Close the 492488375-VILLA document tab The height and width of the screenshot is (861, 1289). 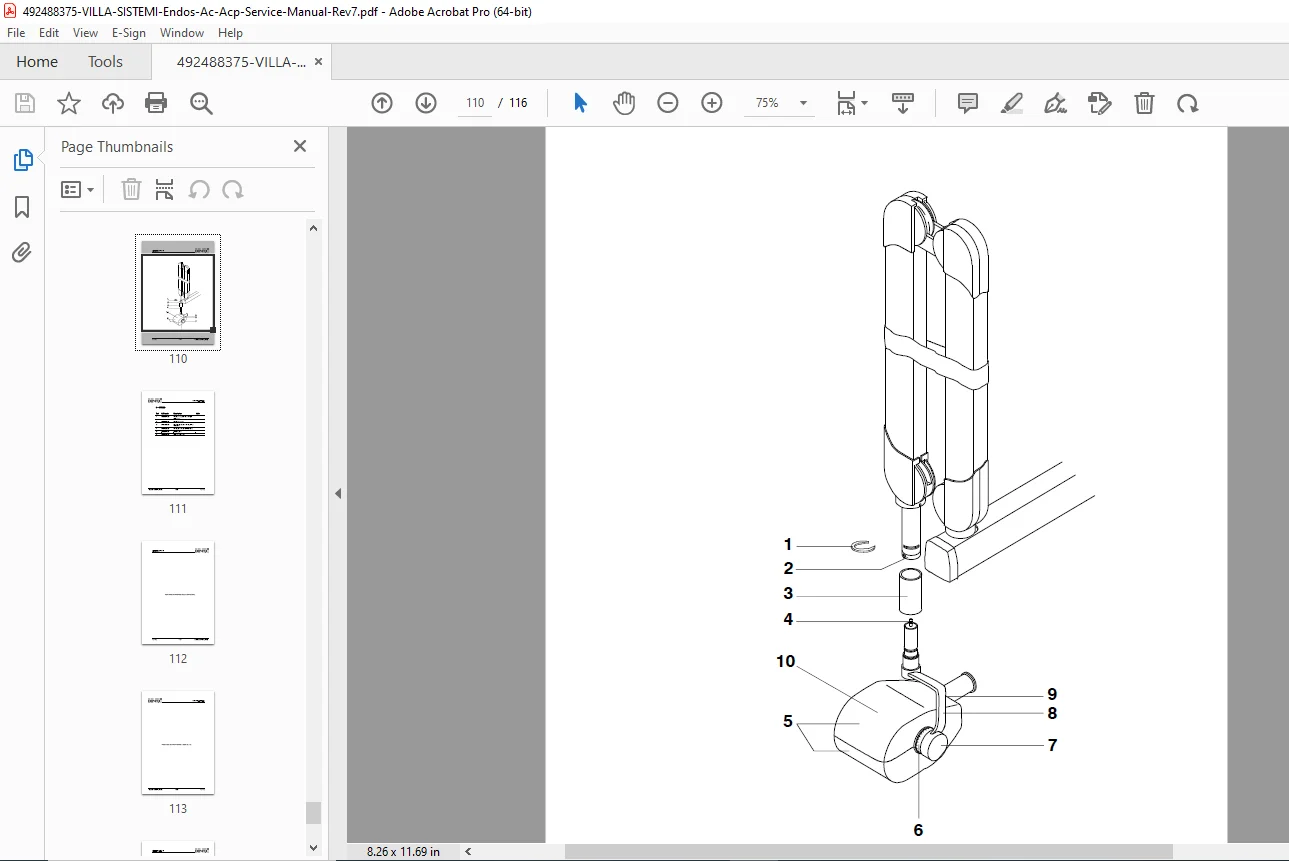[318, 61]
